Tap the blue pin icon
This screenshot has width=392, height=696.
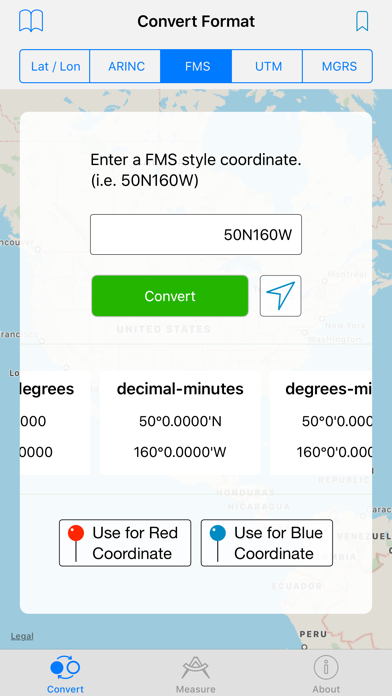click(218, 543)
